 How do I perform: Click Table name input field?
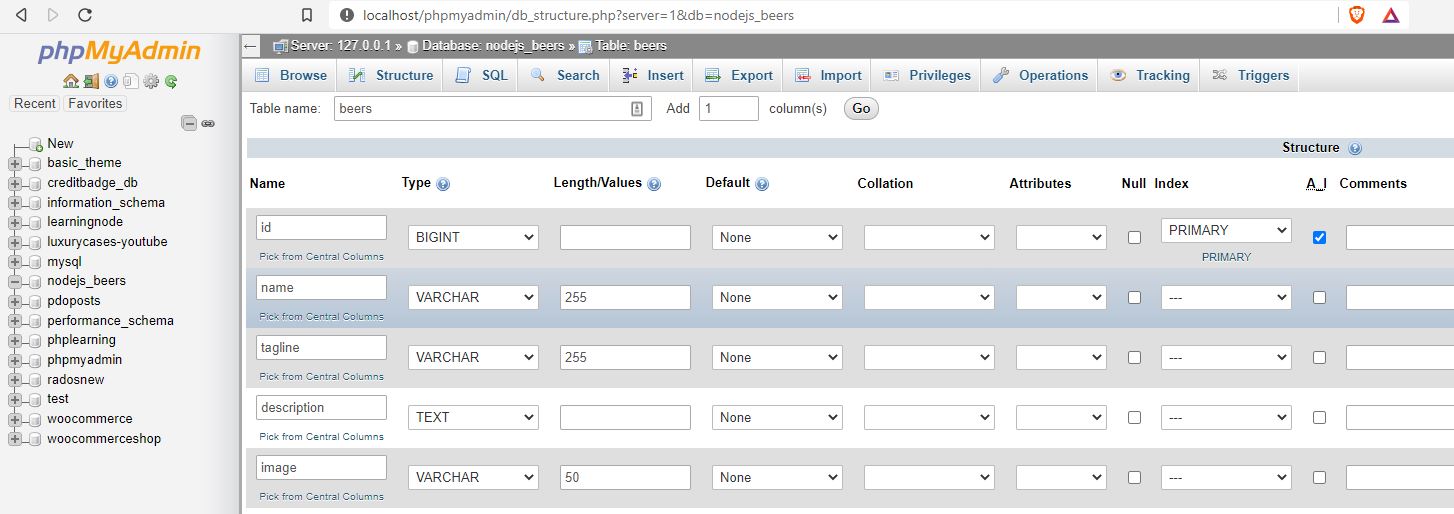coord(492,108)
